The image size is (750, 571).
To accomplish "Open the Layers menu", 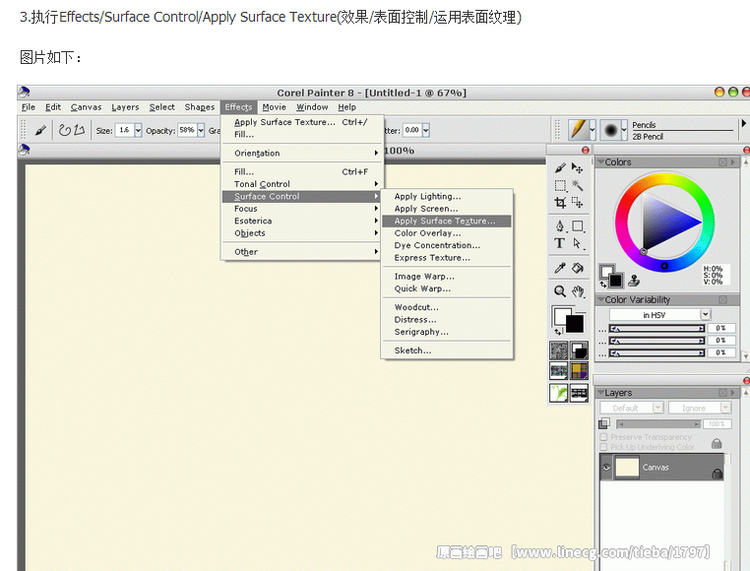I will pos(125,107).
